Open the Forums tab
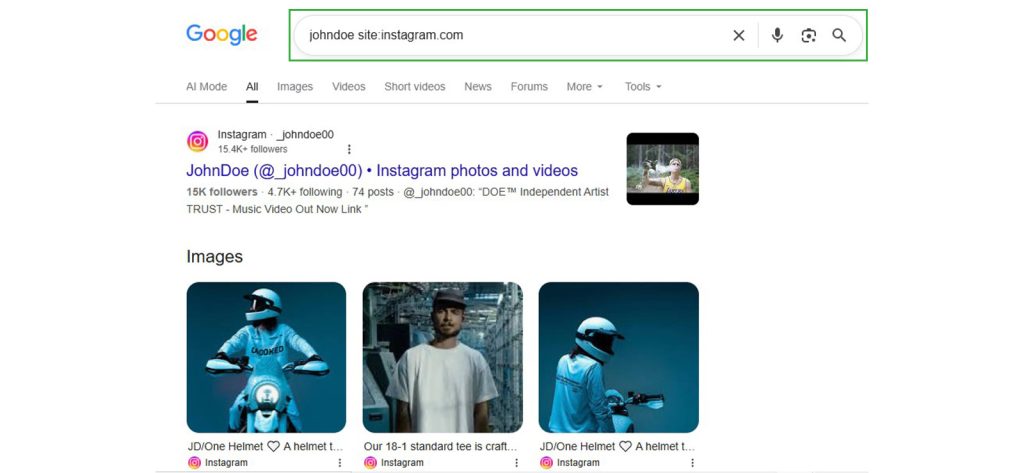Viewport: 1024px width, 473px height. tap(529, 86)
